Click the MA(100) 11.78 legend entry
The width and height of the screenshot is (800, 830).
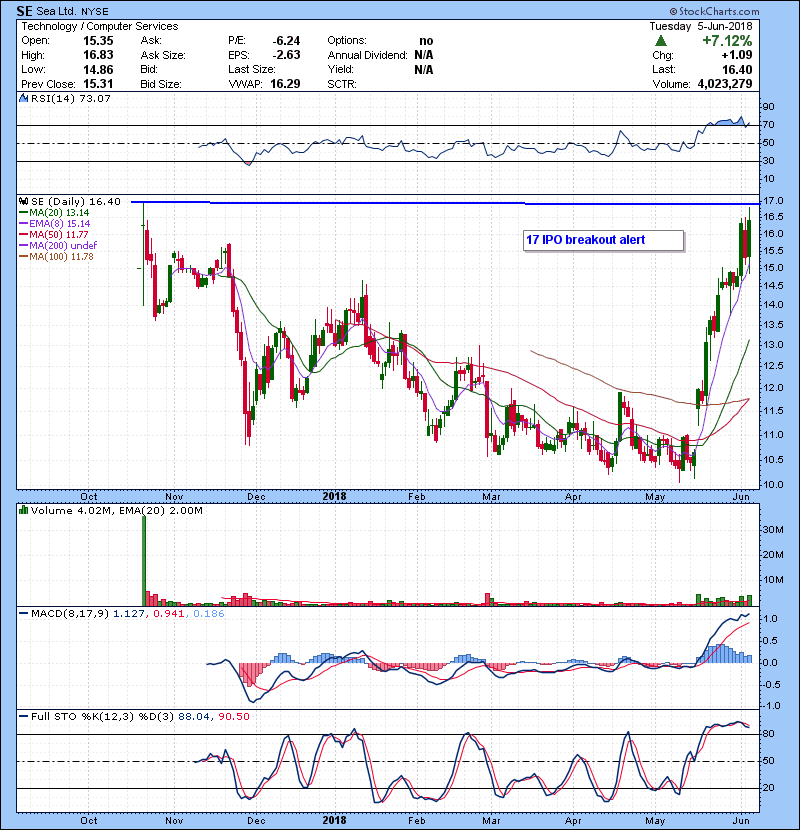click(x=56, y=257)
